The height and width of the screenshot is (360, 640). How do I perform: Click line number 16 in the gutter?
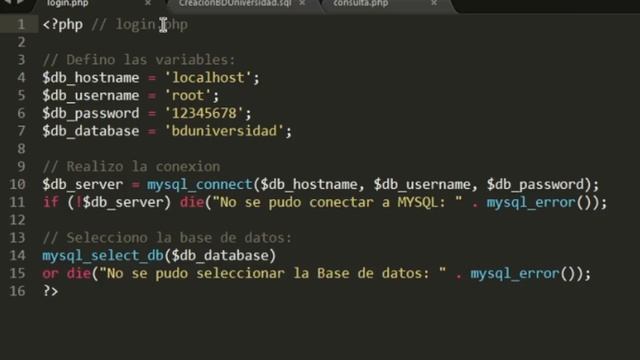point(17,291)
